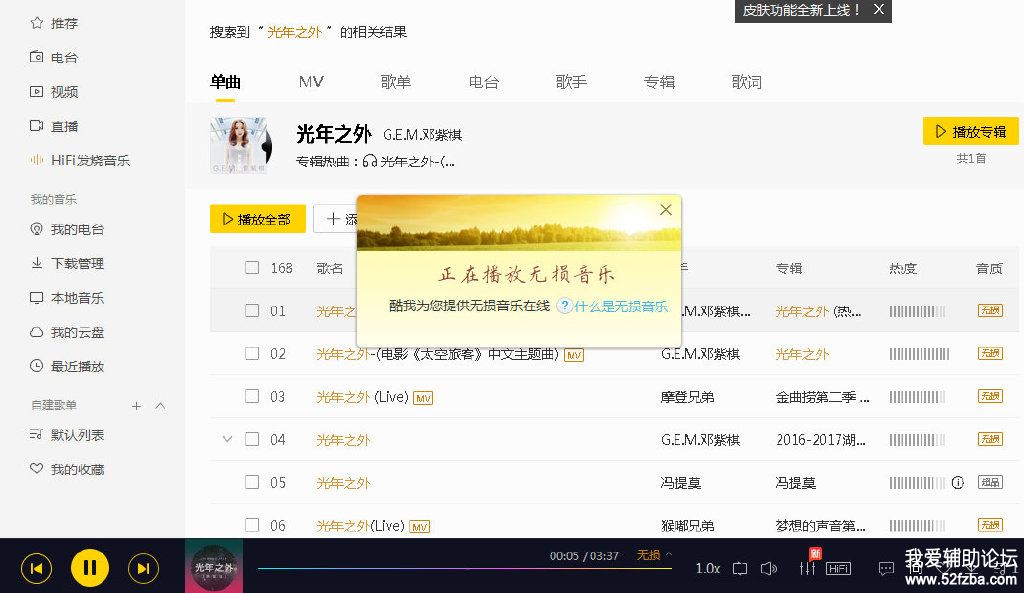
Task: Open song 04 title 光年之外
Action: click(344, 440)
